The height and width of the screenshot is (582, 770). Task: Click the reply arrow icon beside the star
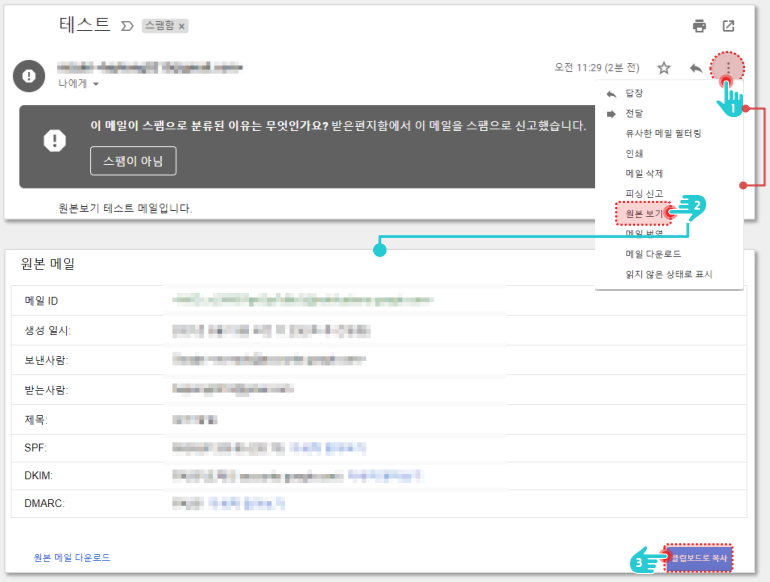coord(696,68)
